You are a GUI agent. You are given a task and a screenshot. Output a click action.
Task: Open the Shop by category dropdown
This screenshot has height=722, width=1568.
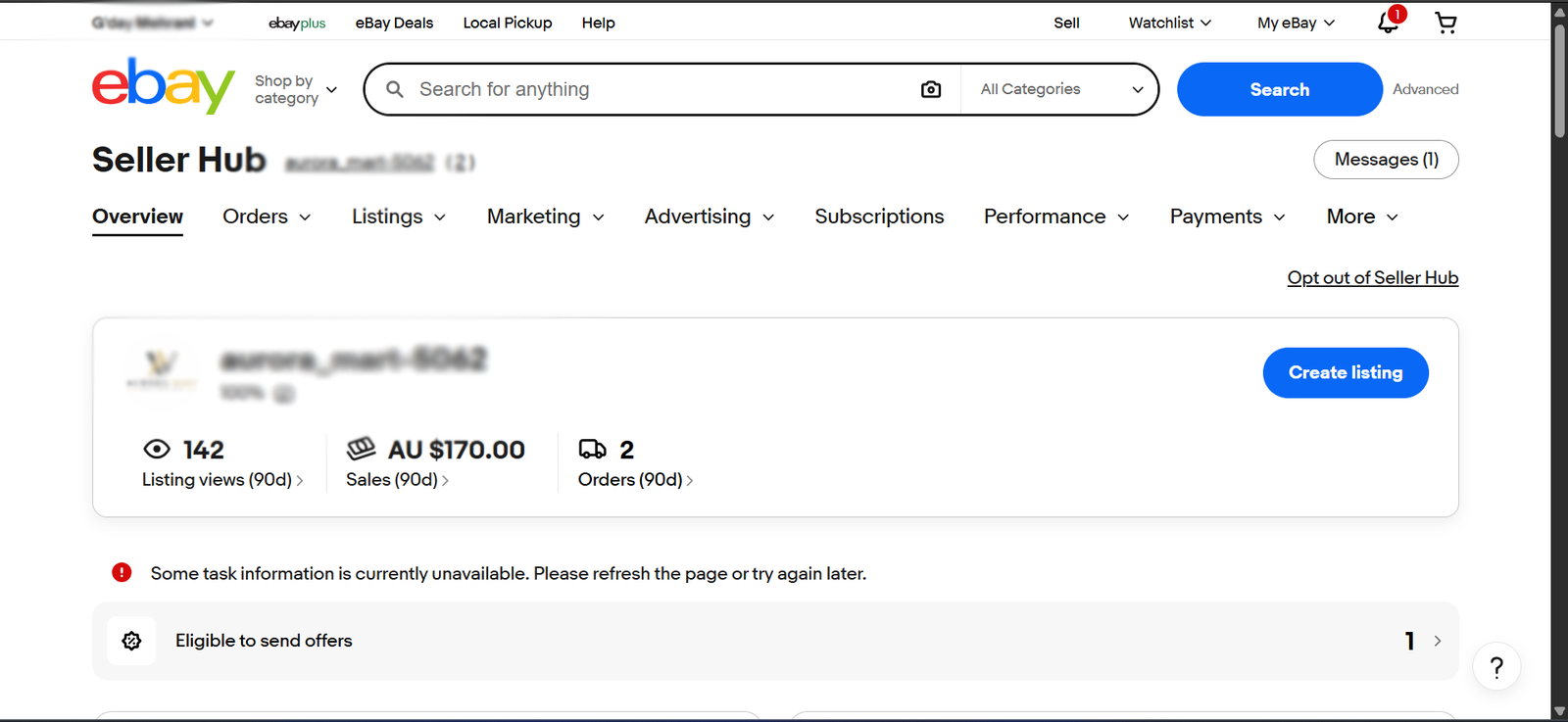[x=295, y=89]
